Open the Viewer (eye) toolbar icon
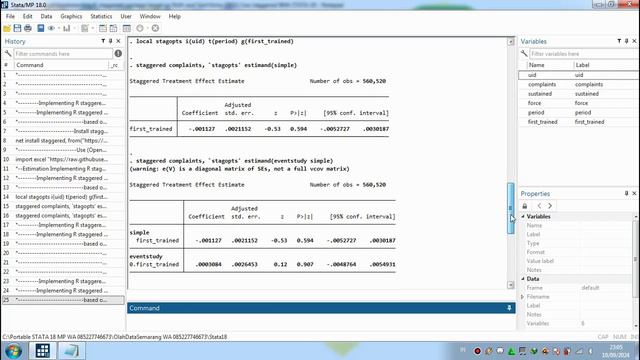The image size is (640, 360). click(x=51, y=28)
